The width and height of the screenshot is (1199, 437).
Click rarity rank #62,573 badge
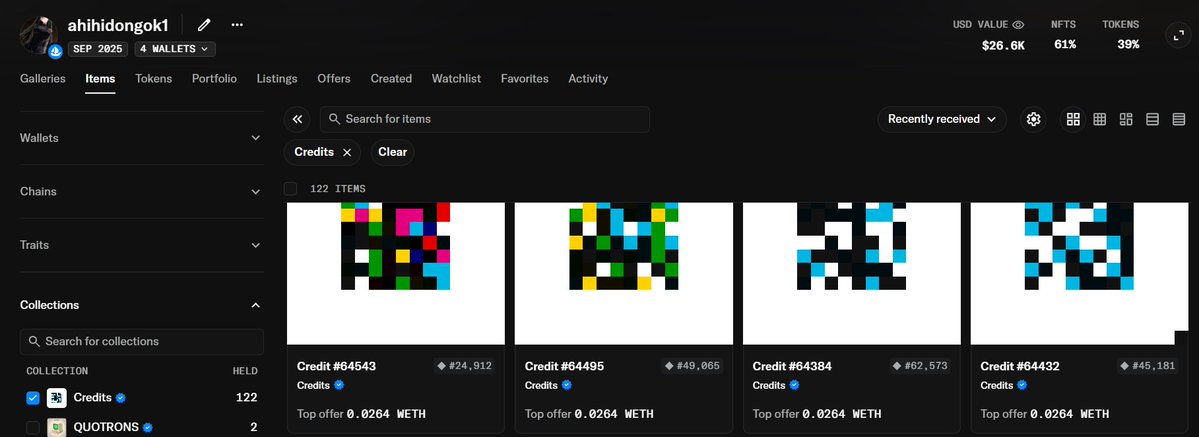[920, 366]
